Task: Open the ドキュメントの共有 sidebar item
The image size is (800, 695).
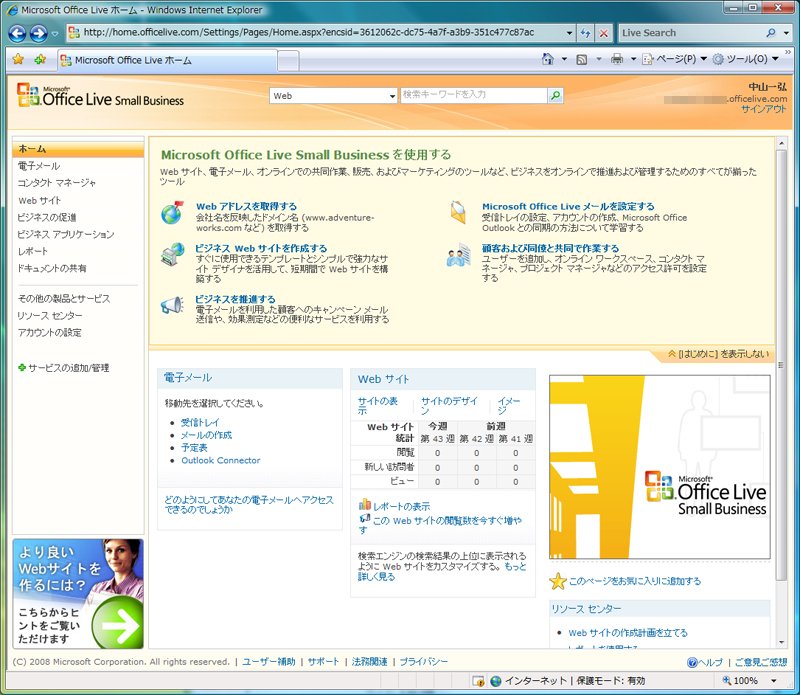Action: click(52, 268)
